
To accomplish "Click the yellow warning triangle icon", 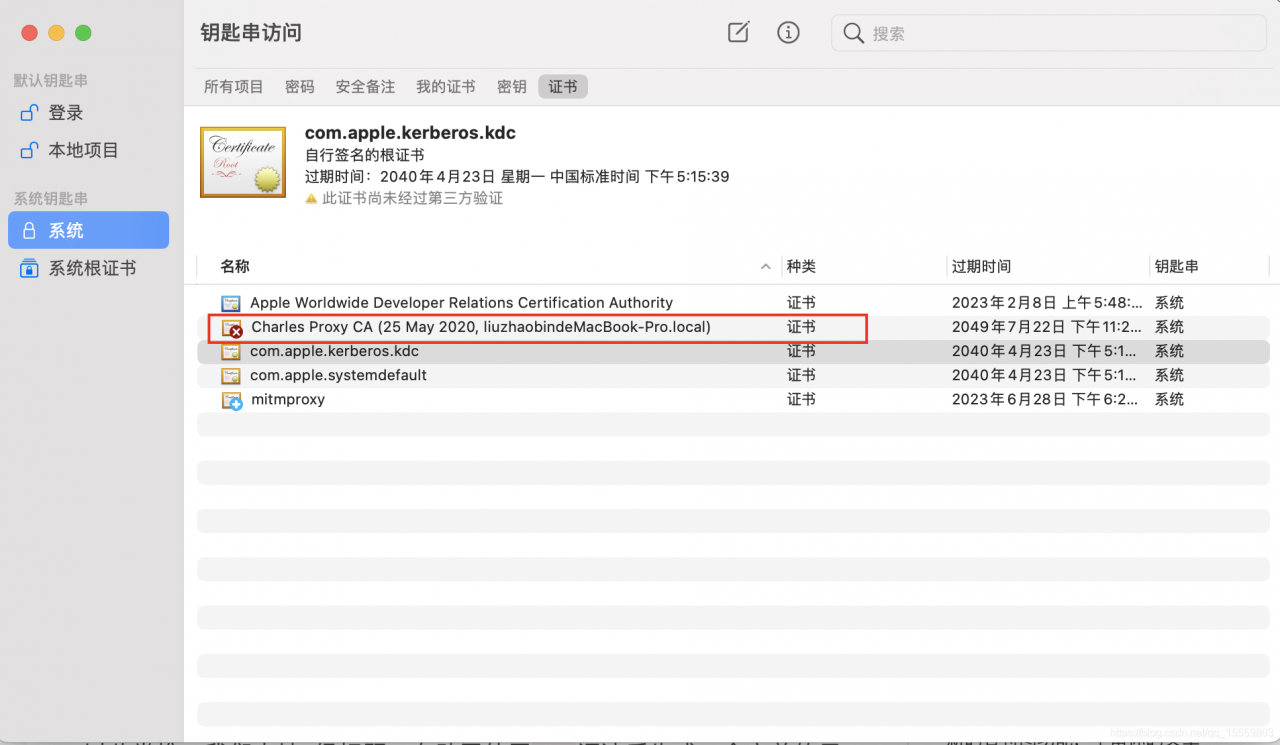I will click(x=311, y=198).
